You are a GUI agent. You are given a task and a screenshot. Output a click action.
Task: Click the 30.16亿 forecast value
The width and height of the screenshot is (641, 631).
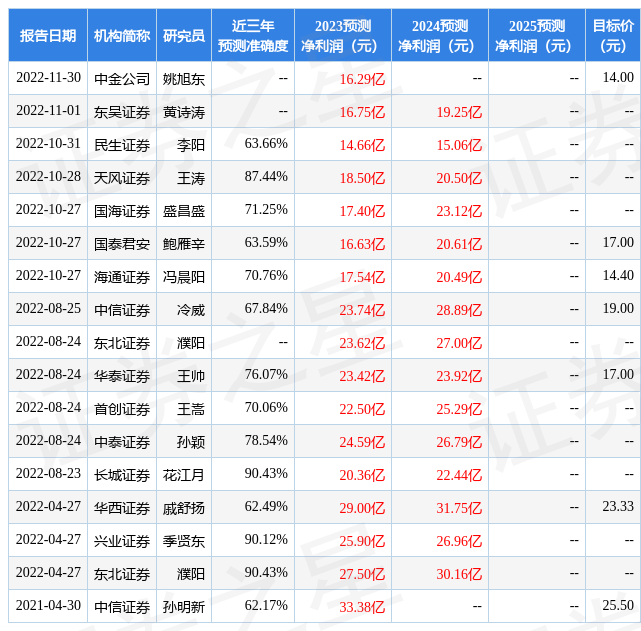tap(459, 575)
